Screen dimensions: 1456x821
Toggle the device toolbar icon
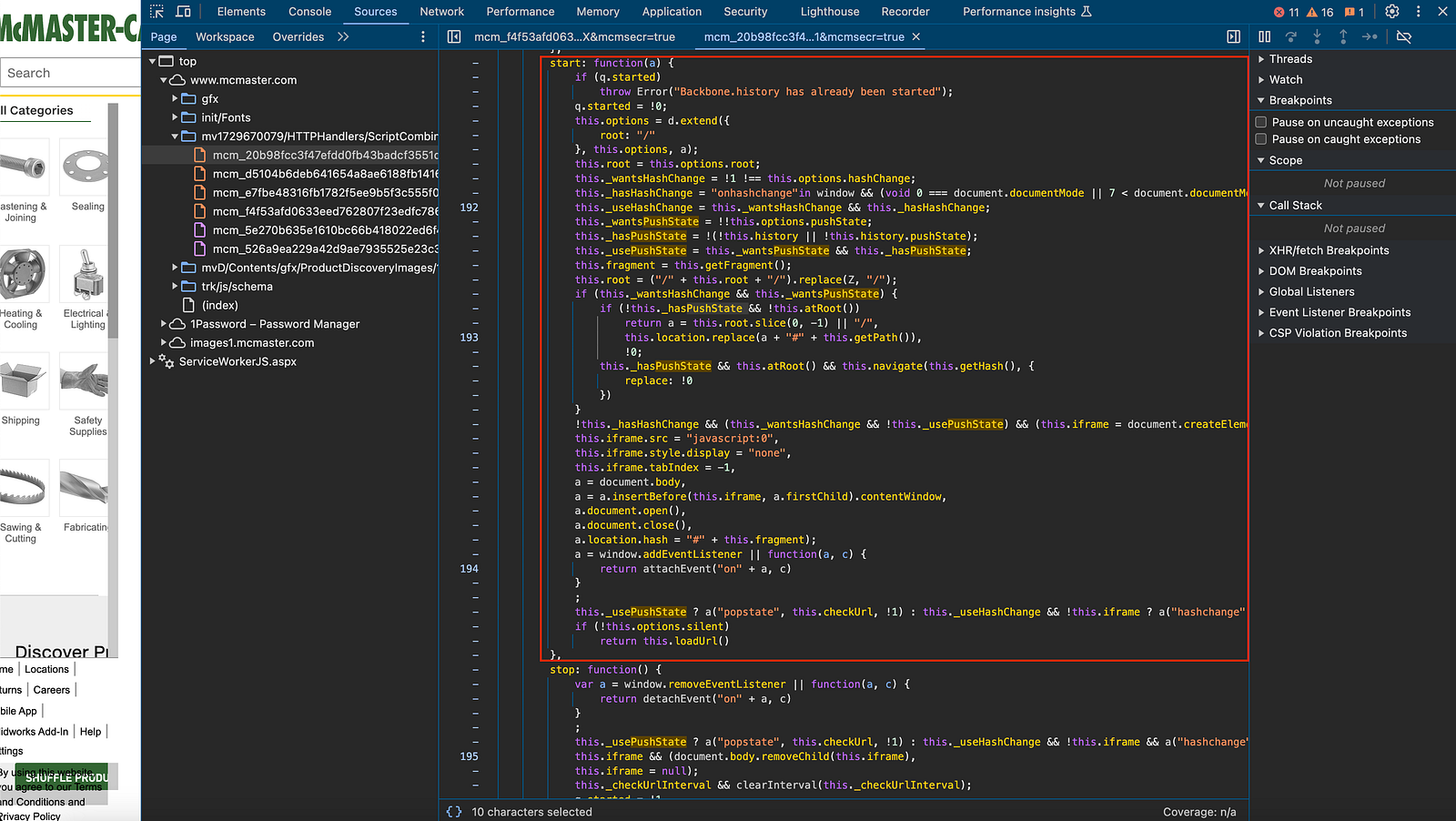(x=183, y=12)
